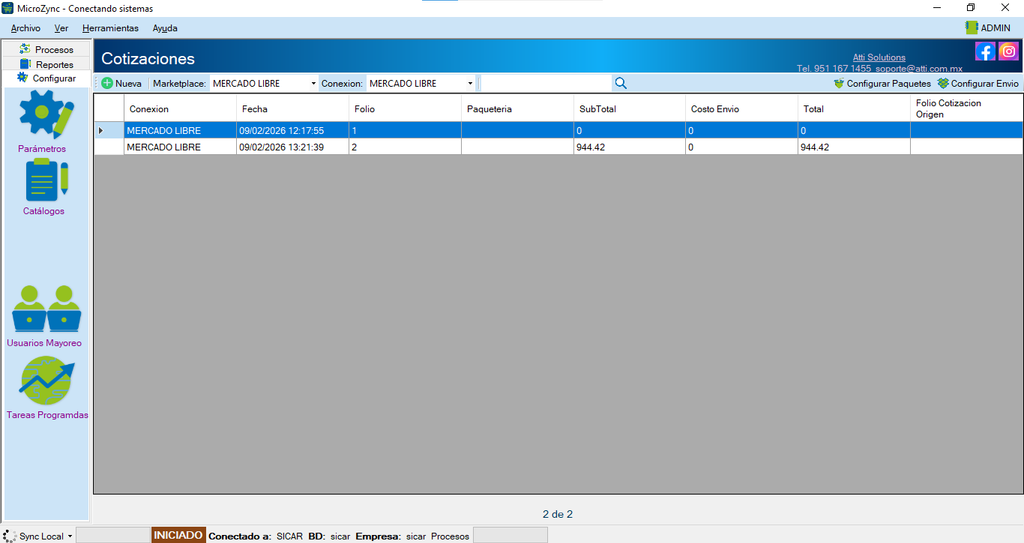Click Configurar Paquetes button text
This screenshot has width=1024, height=543.
(x=889, y=83)
